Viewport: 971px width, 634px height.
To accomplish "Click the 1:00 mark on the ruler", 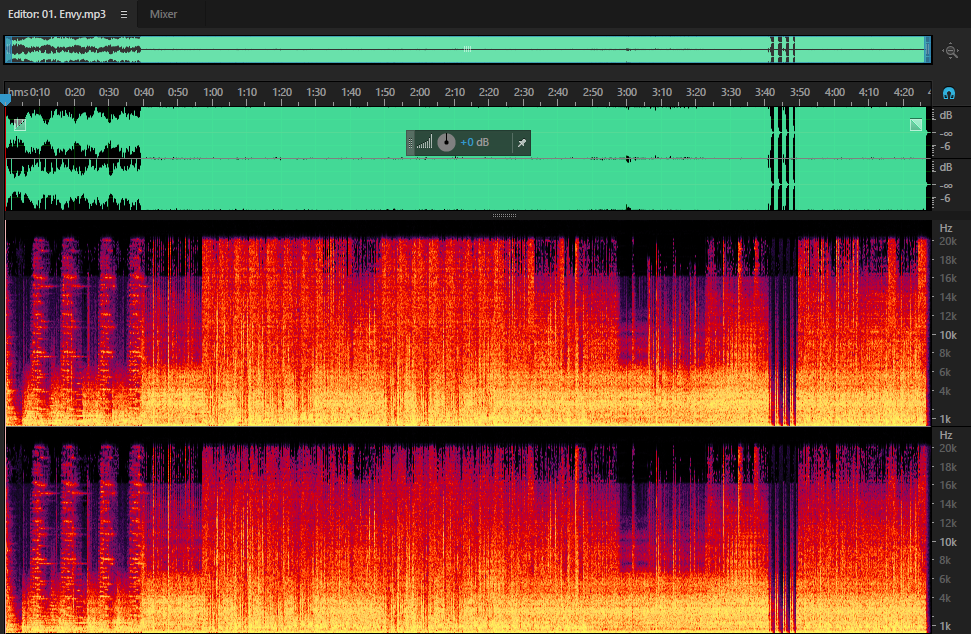I will pyautogui.click(x=213, y=92).
